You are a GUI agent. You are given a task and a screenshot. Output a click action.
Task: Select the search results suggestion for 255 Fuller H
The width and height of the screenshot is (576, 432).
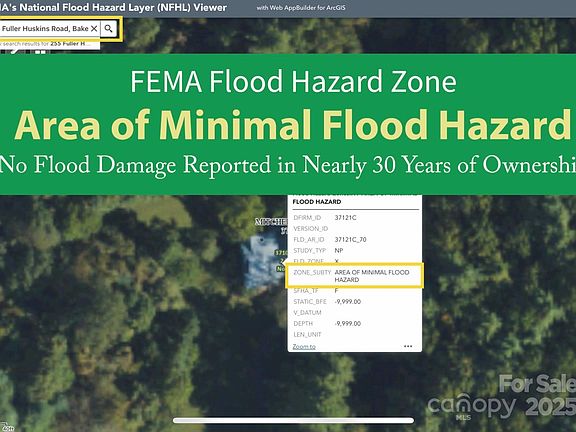pos(49,44)
